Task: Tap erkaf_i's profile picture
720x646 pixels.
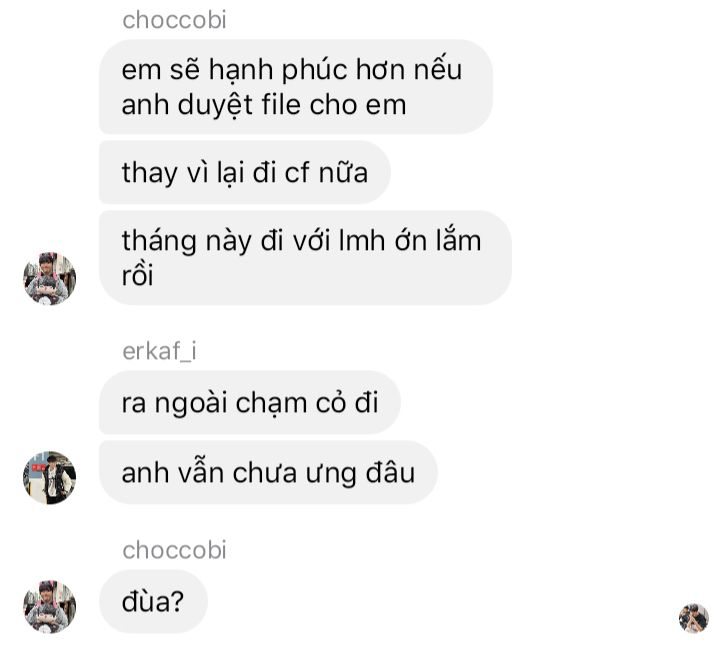Action: pyautogui.click(x=50, y=477)
